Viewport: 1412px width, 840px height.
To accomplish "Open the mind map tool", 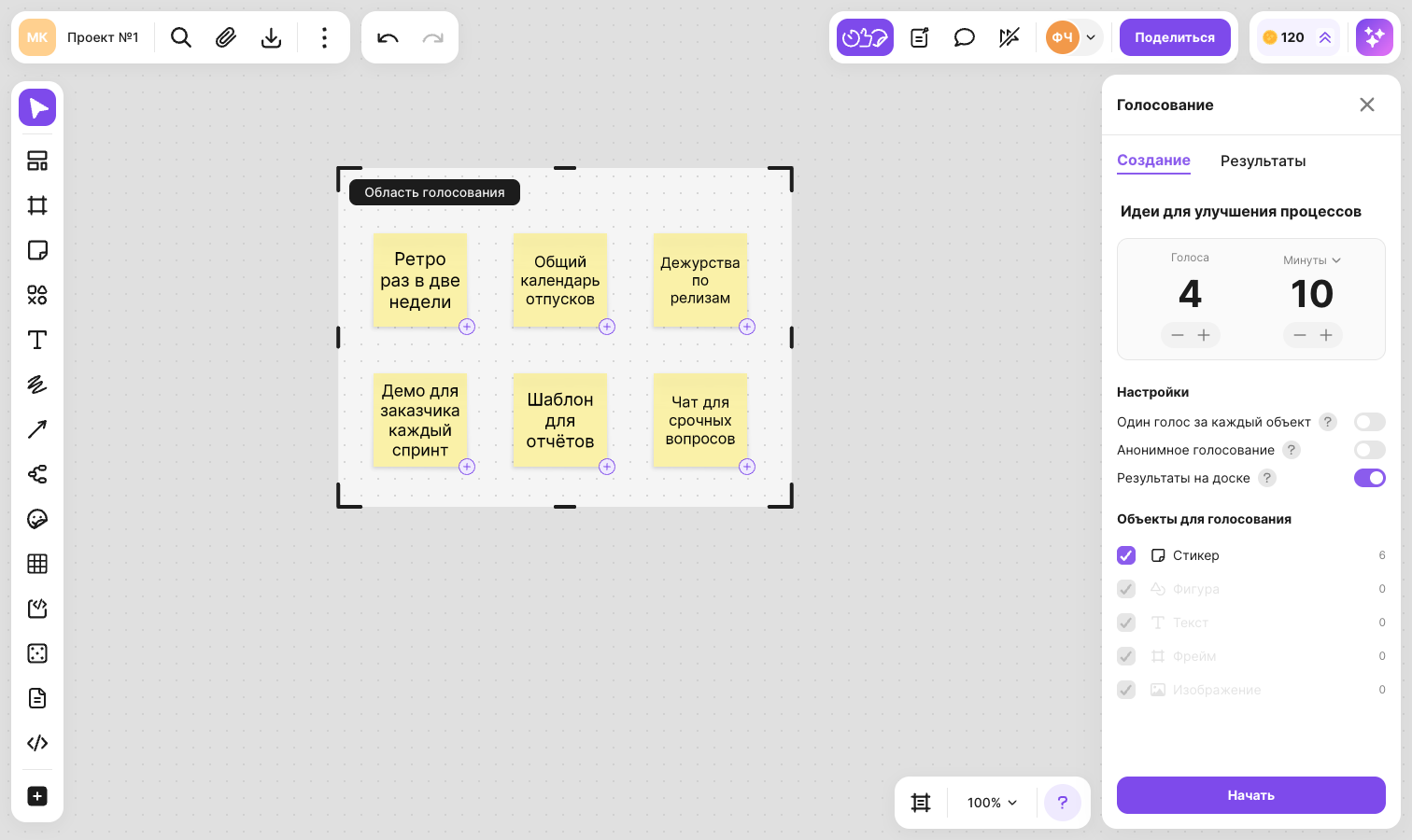I will click(x=37, y=474).
